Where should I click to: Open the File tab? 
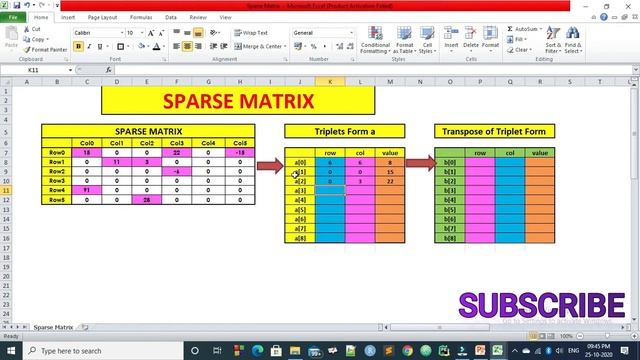(x=13, y=17)
